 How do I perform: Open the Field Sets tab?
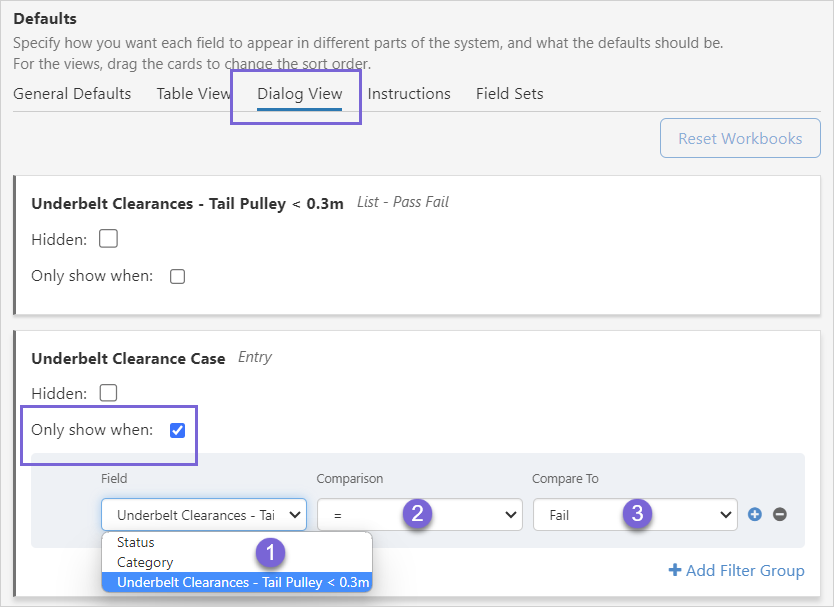click(x=509, y=94)
